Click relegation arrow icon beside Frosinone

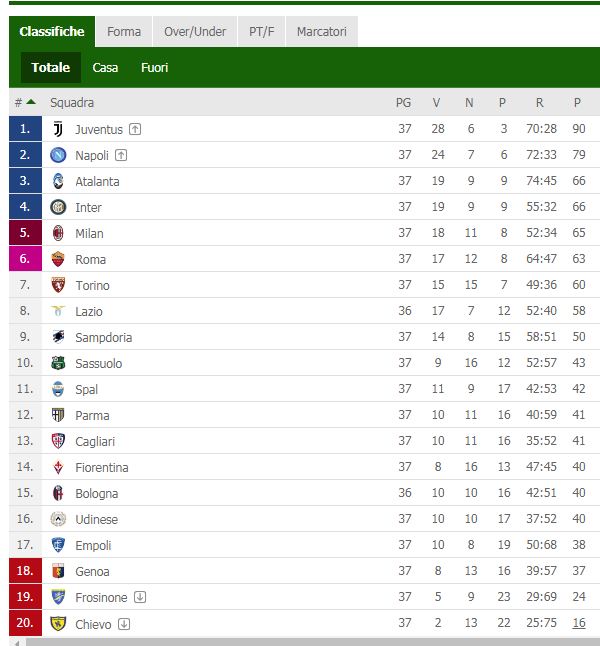click(140, 597)
